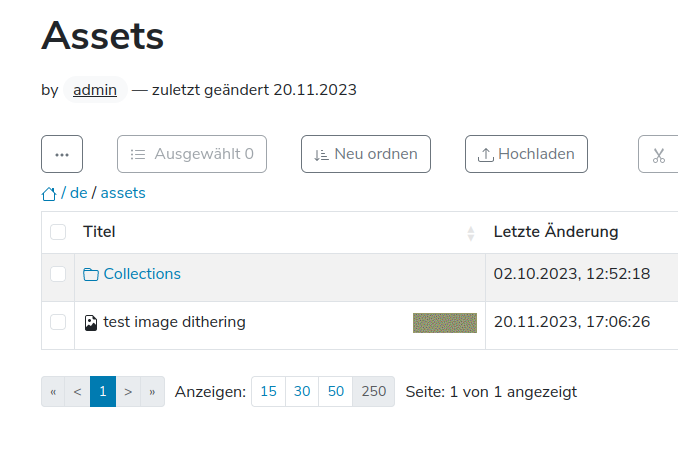Screen dimensions: 678x459
Task: Open the admin user link
Action: (95, 90)
